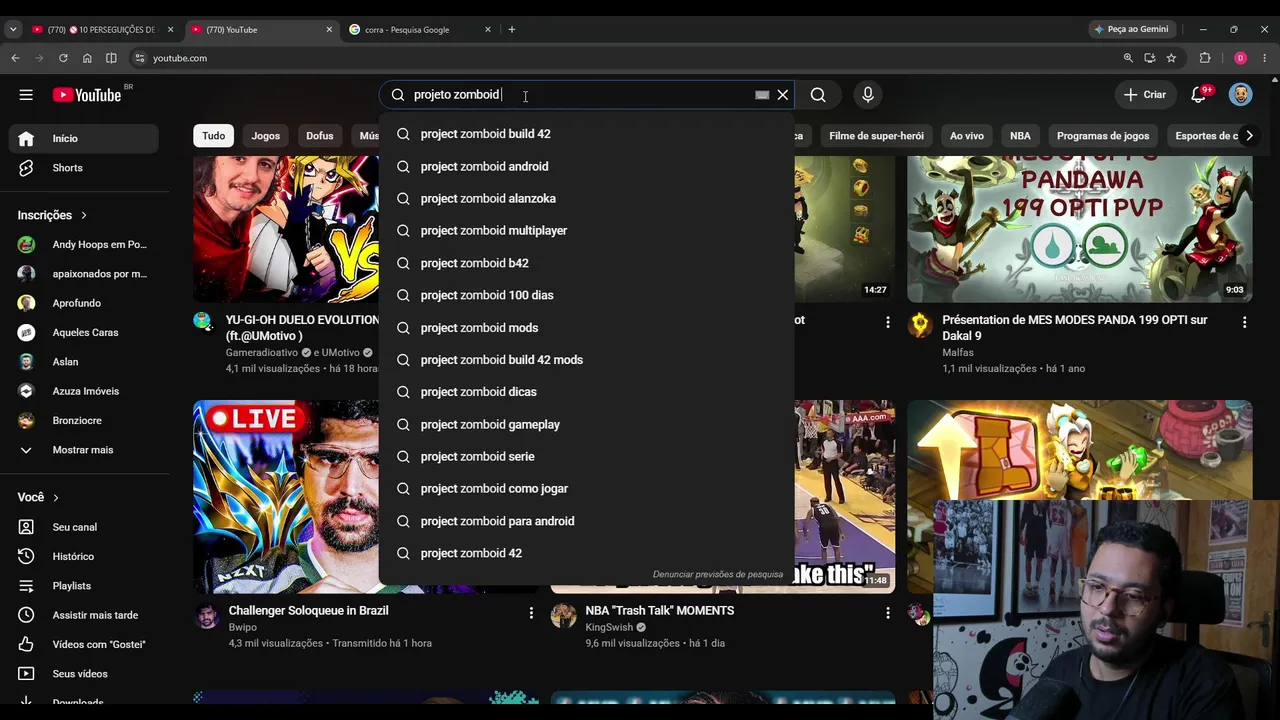Reload the page in browser toolbar
Viewport: 1280px width, 720px height.
(x=63, y=58)
